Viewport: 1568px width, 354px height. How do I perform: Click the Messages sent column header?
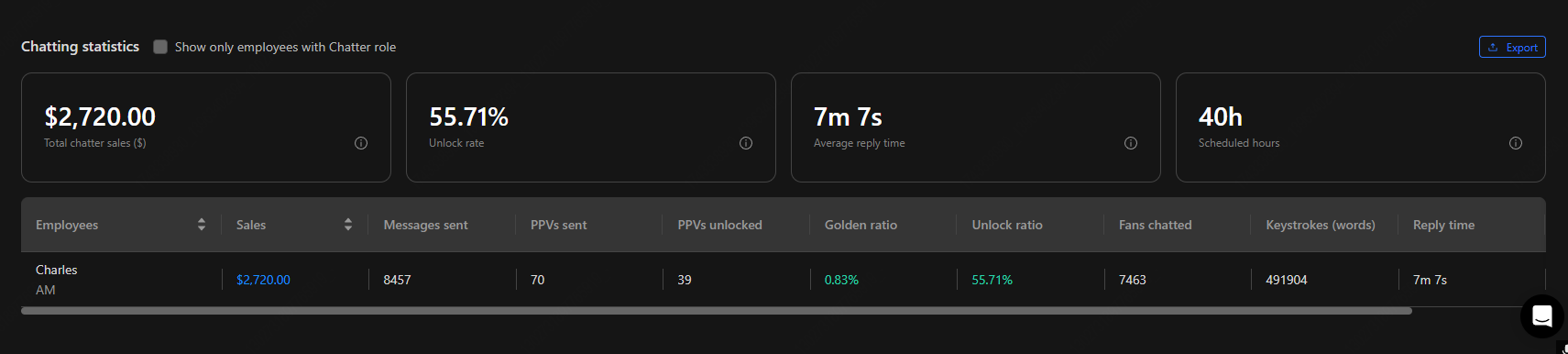[x=425, y=225]
